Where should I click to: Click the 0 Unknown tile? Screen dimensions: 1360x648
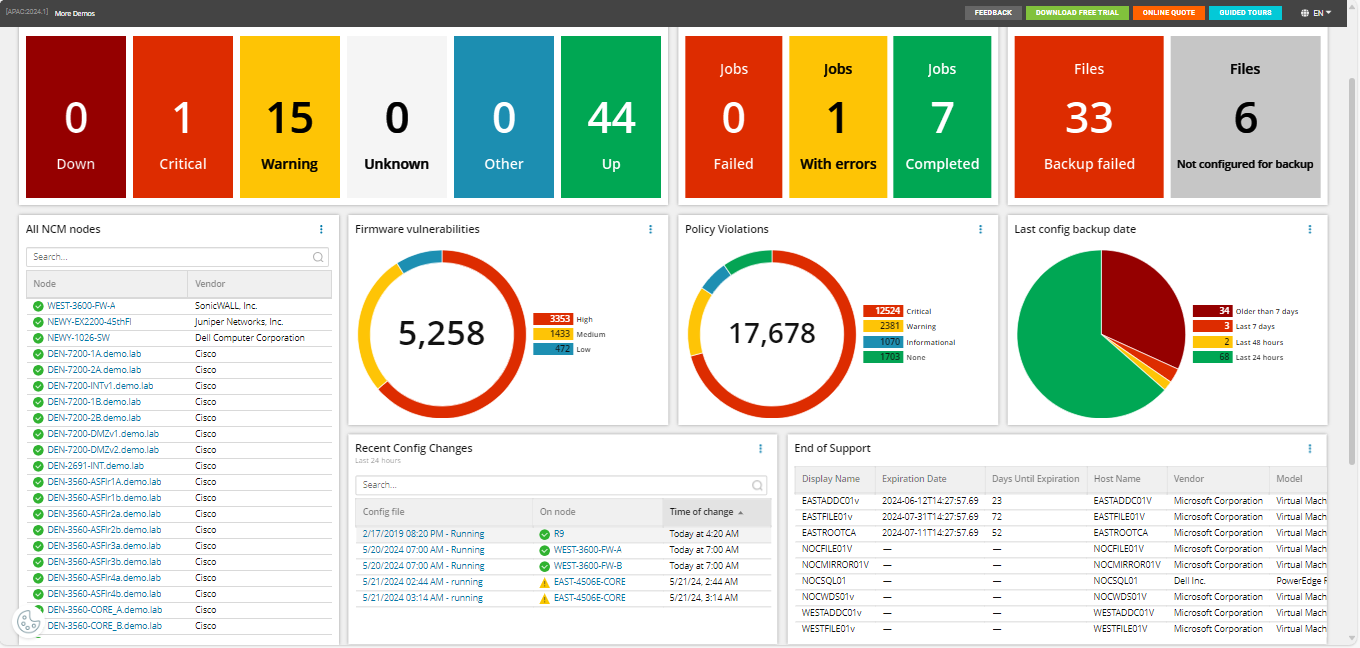point(397,117)
